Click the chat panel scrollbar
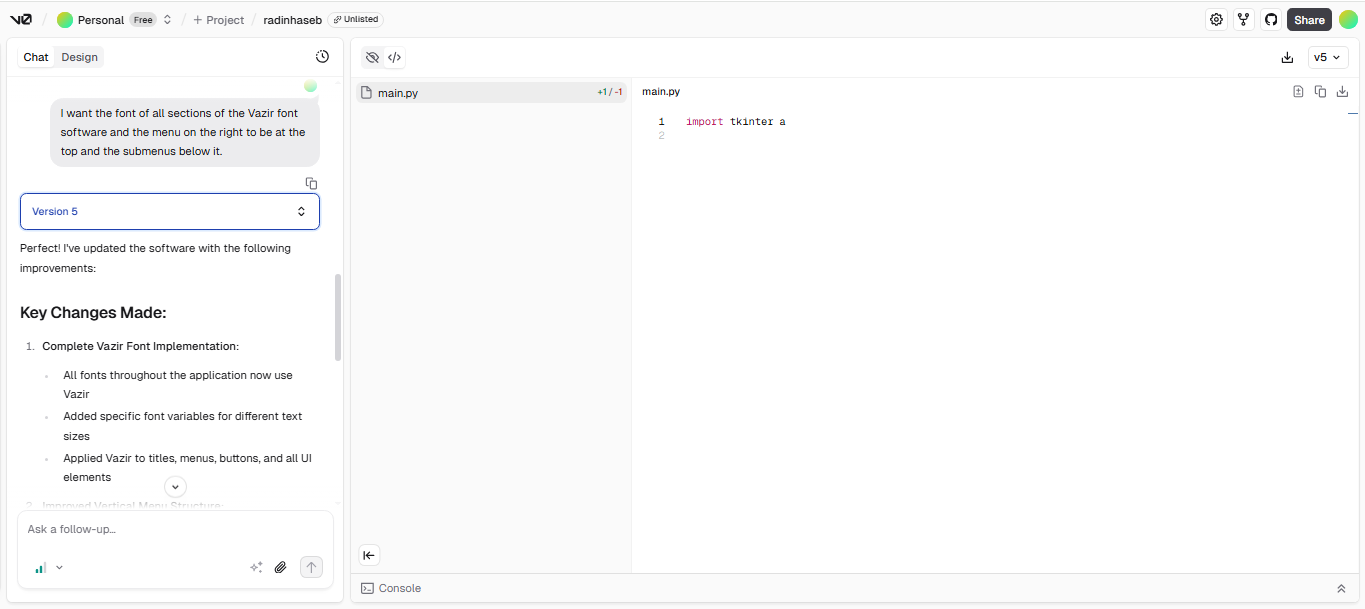The height and width of the screenshot is (609, 1365). point(338,316)
